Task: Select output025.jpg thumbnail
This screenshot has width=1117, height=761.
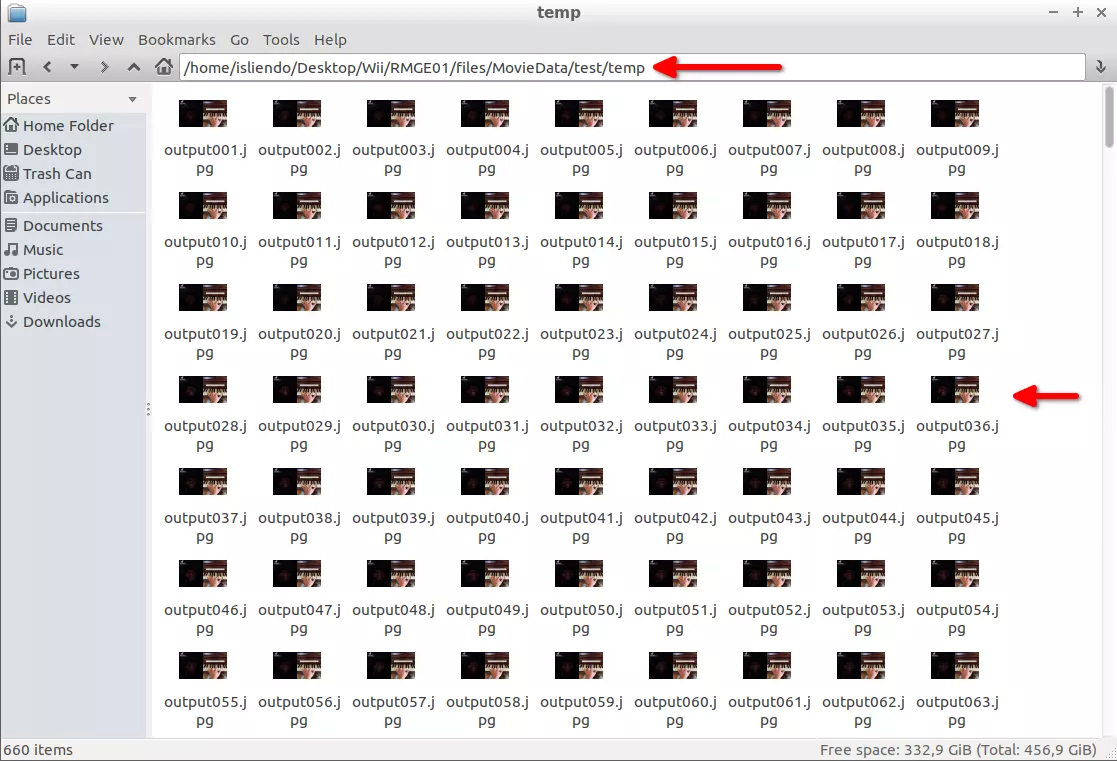Action: [x=767, y=297]
